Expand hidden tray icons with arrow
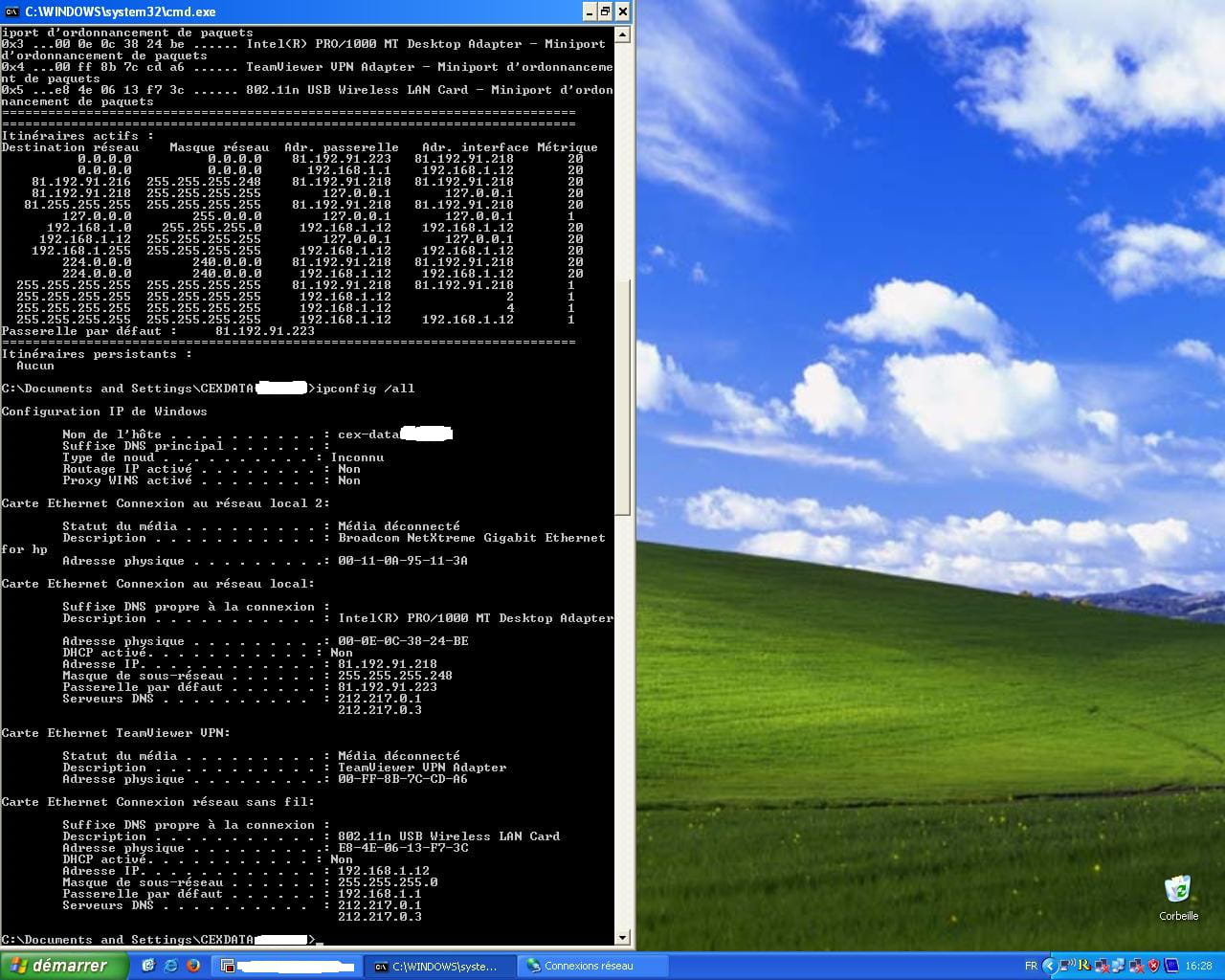1225x980 pixels. coord(1050,966)
